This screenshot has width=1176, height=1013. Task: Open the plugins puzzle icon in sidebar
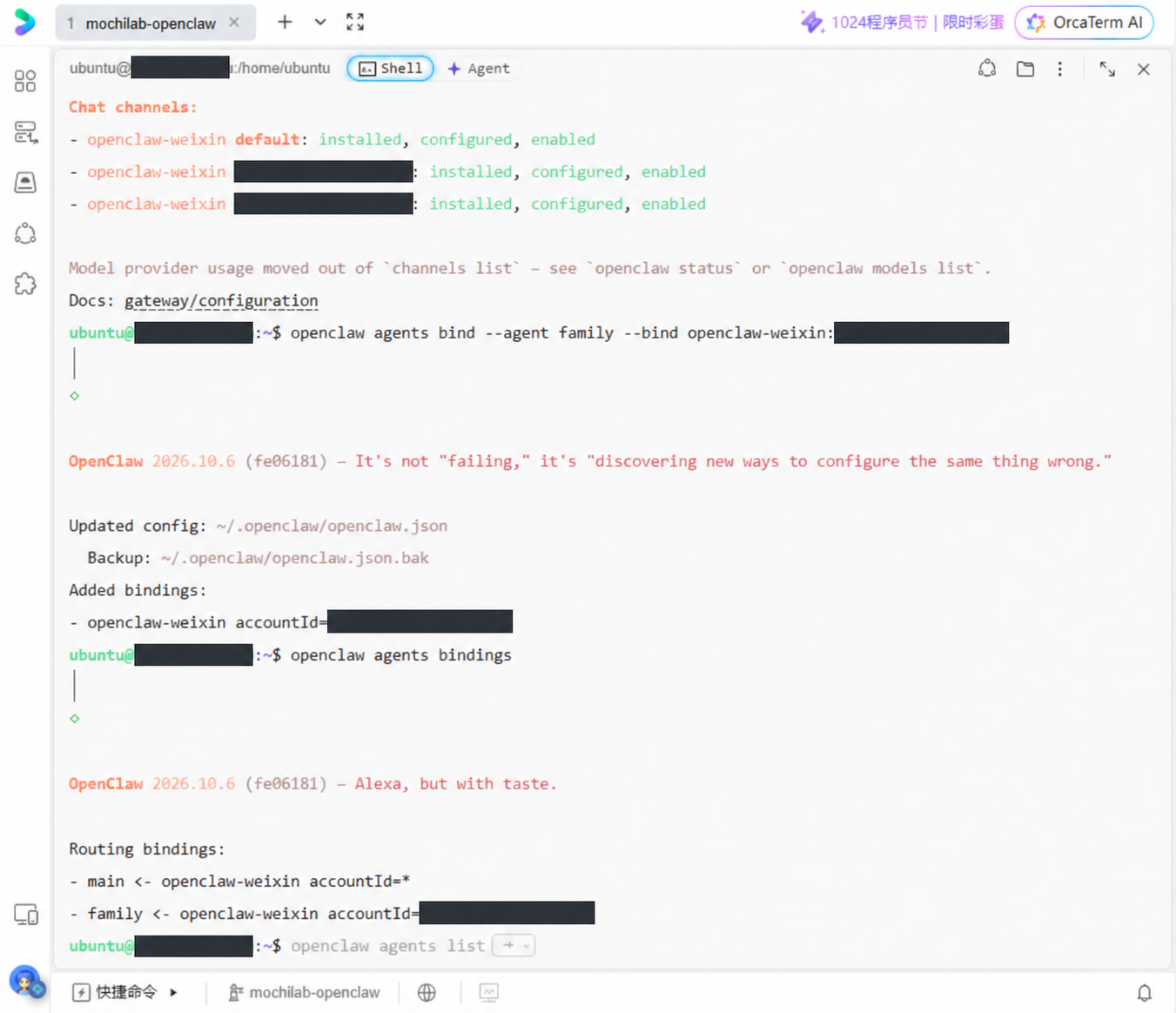(25, 284)
